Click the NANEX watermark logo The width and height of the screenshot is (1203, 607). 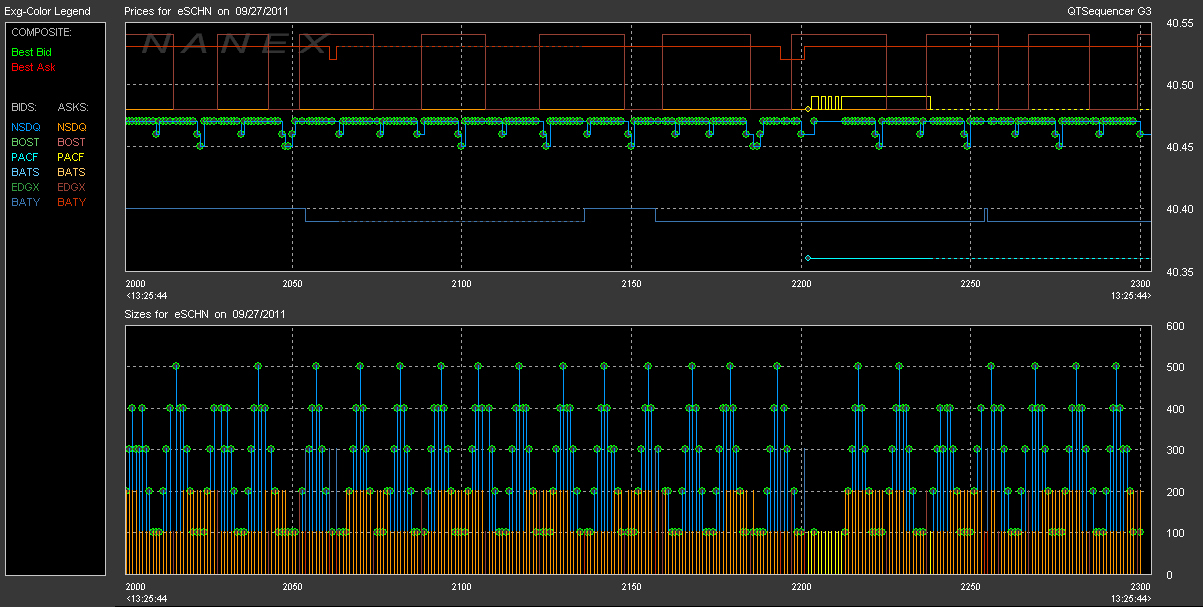(x=234, y=43)
